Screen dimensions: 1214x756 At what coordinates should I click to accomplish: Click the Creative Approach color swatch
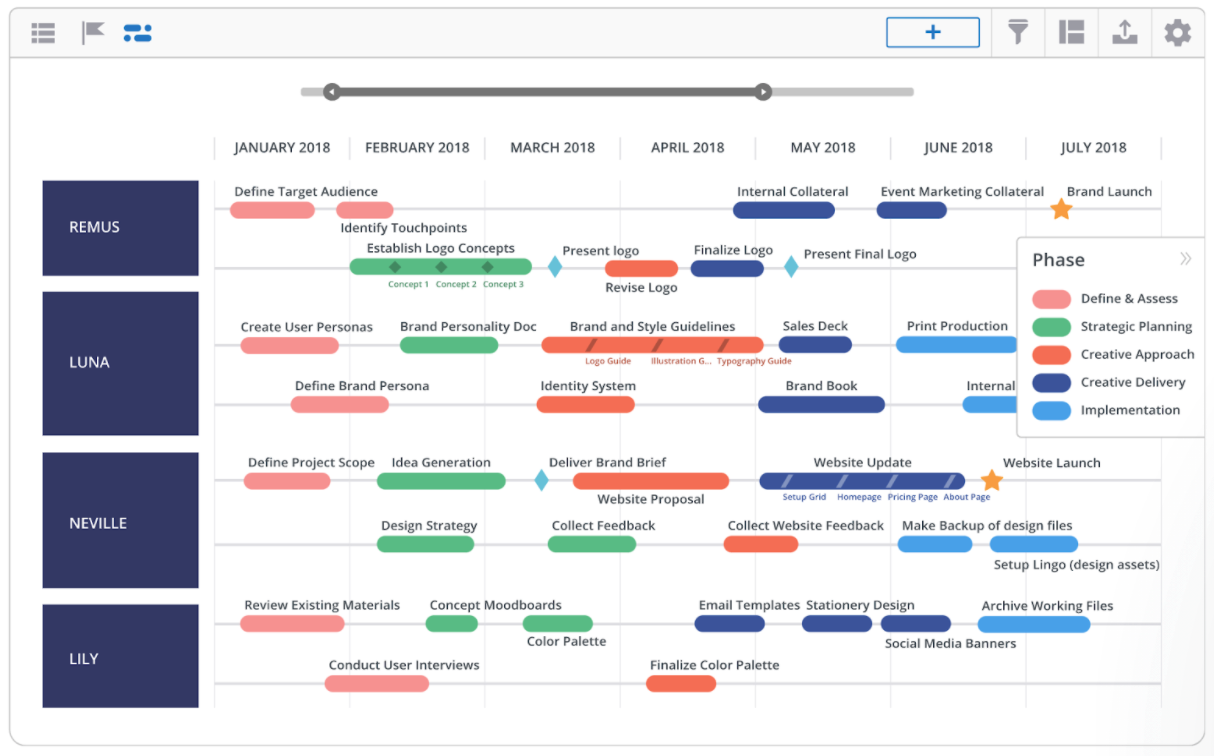pyautogui.click(x=1051, y=354)
